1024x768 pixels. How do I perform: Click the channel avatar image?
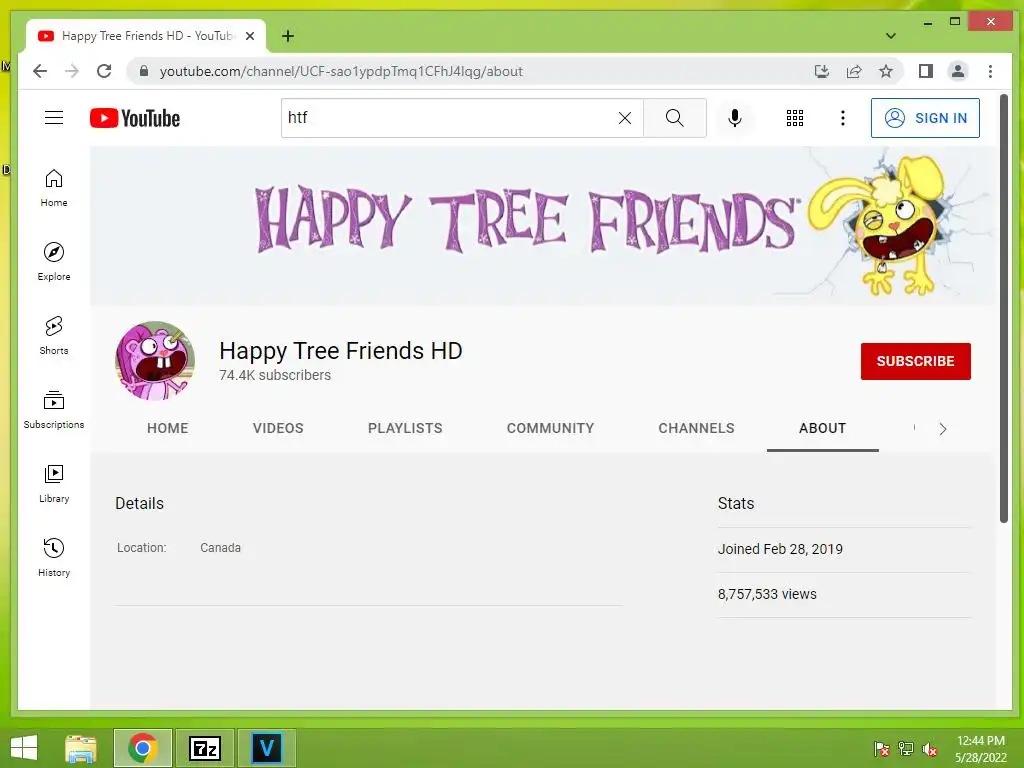point(155,360)
